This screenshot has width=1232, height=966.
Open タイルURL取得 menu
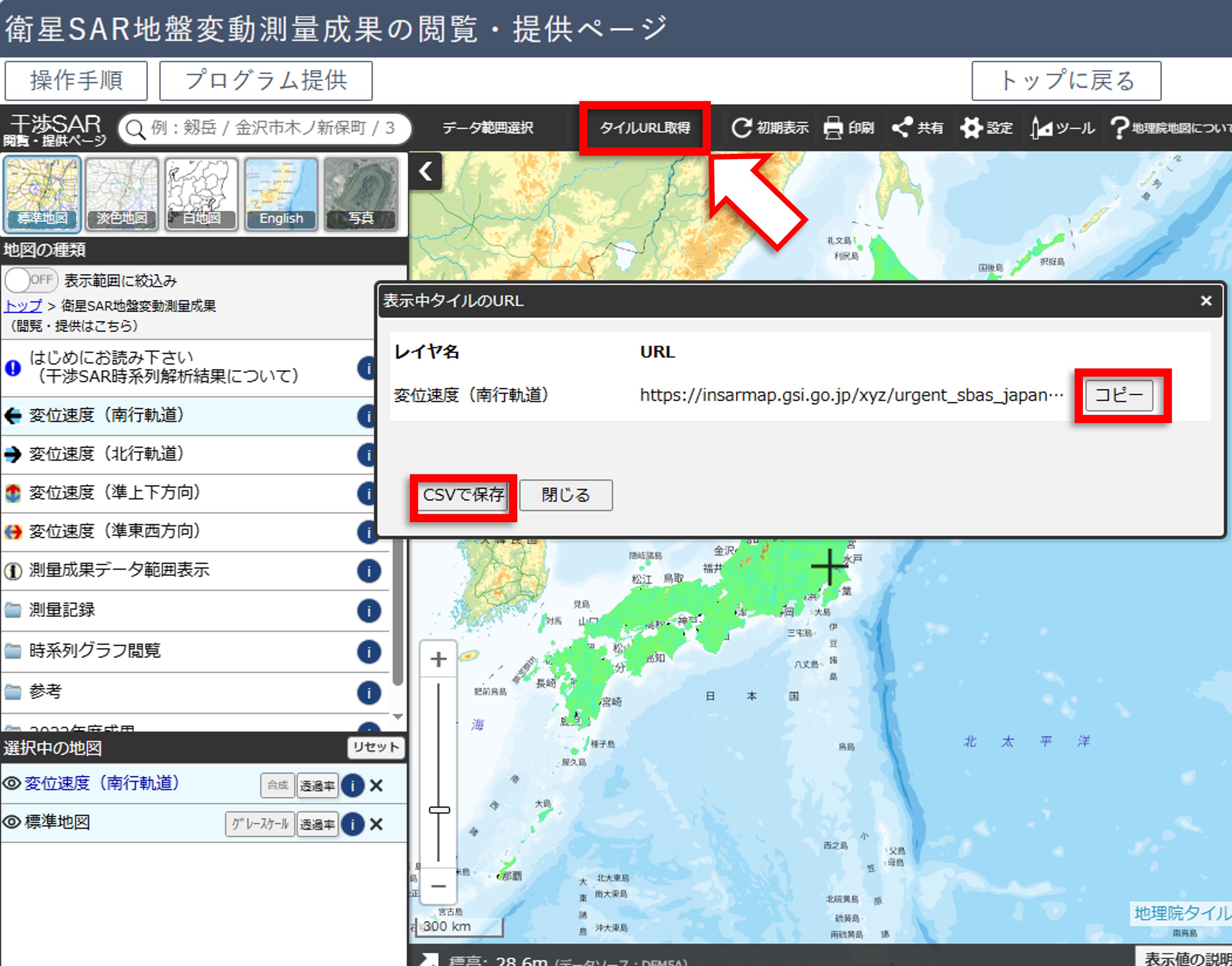point(644,128)
